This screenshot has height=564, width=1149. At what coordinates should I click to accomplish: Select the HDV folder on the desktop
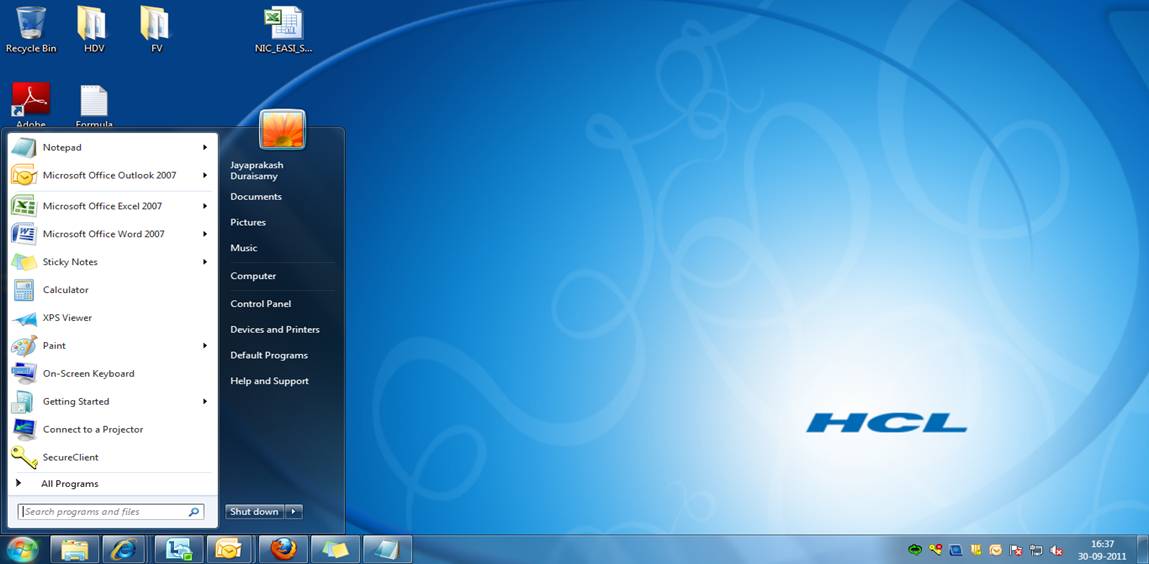(93, 30)
